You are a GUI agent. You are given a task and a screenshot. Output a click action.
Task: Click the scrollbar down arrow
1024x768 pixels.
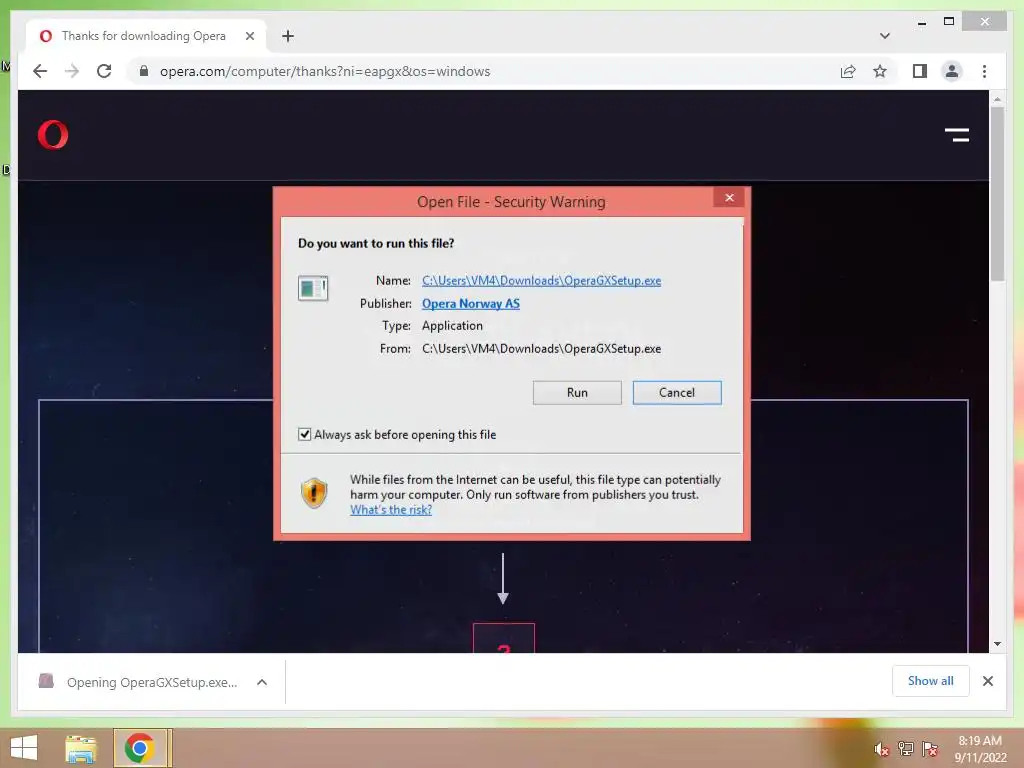pos(997,644)
